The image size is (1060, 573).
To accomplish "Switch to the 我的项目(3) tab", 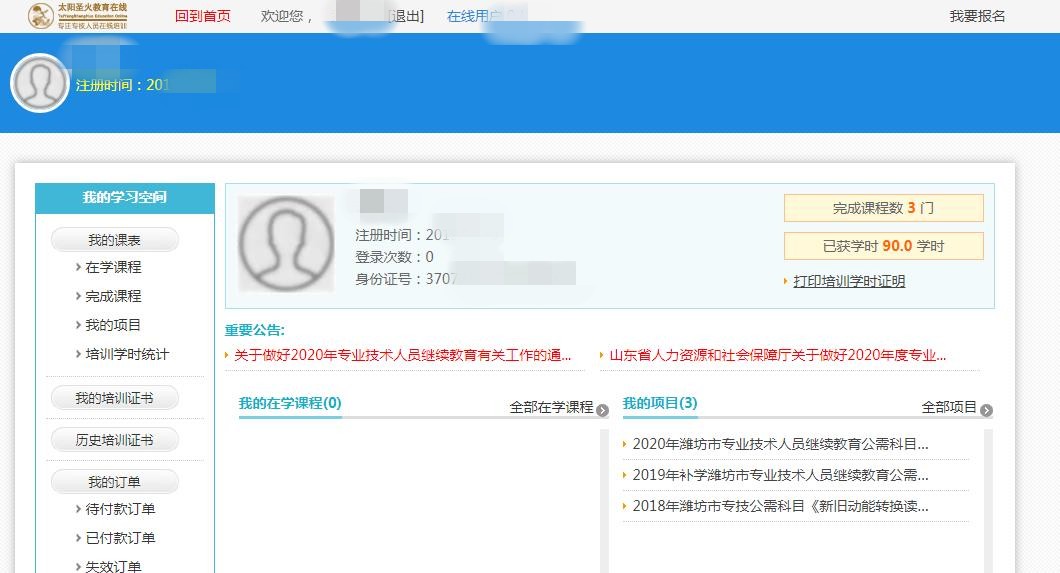I will [x=660, y=403].
